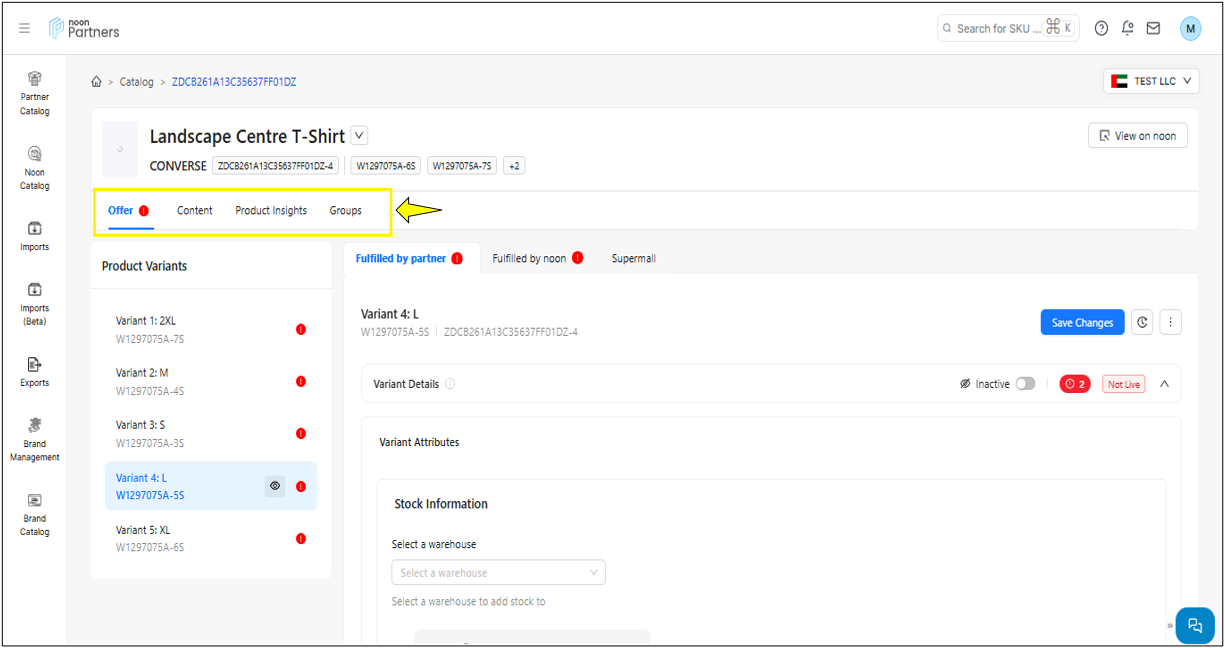This screenshot has width=1225, height=648.
Task: Click the red 2 errors badge
Action: 1075,384
